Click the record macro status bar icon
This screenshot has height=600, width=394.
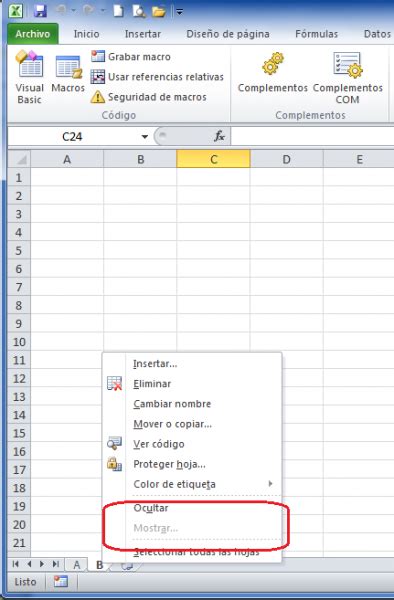pos(60,582)
